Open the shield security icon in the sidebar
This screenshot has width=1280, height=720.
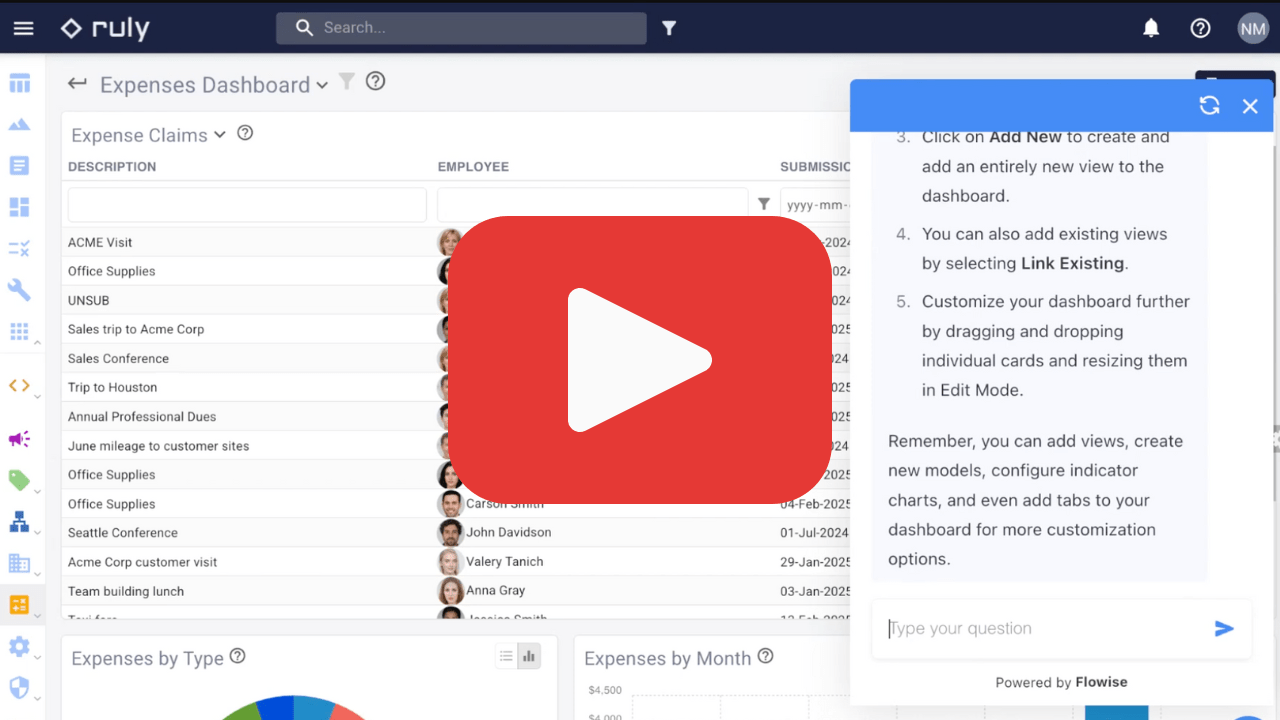(19, 687)
